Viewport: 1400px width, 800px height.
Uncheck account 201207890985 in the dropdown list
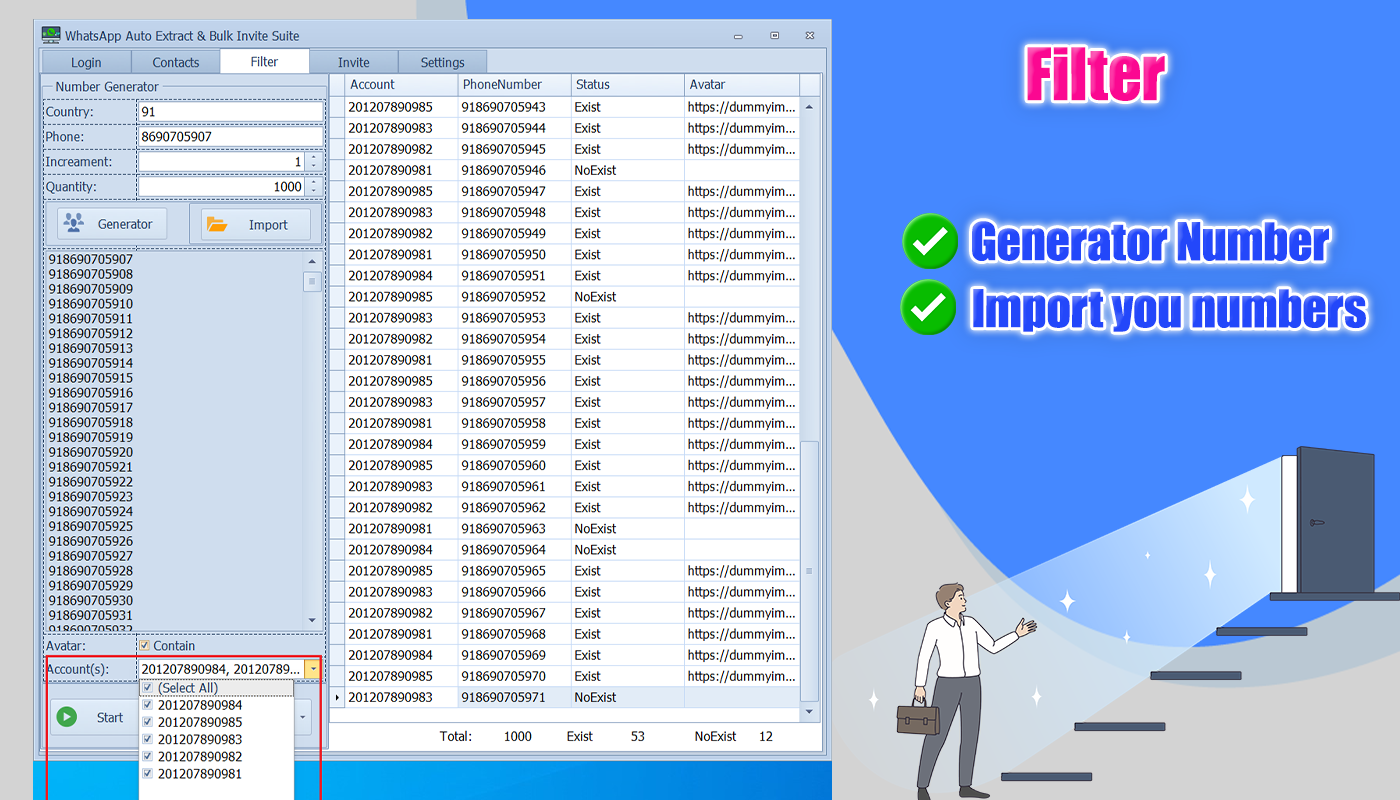tap(148, 722)
